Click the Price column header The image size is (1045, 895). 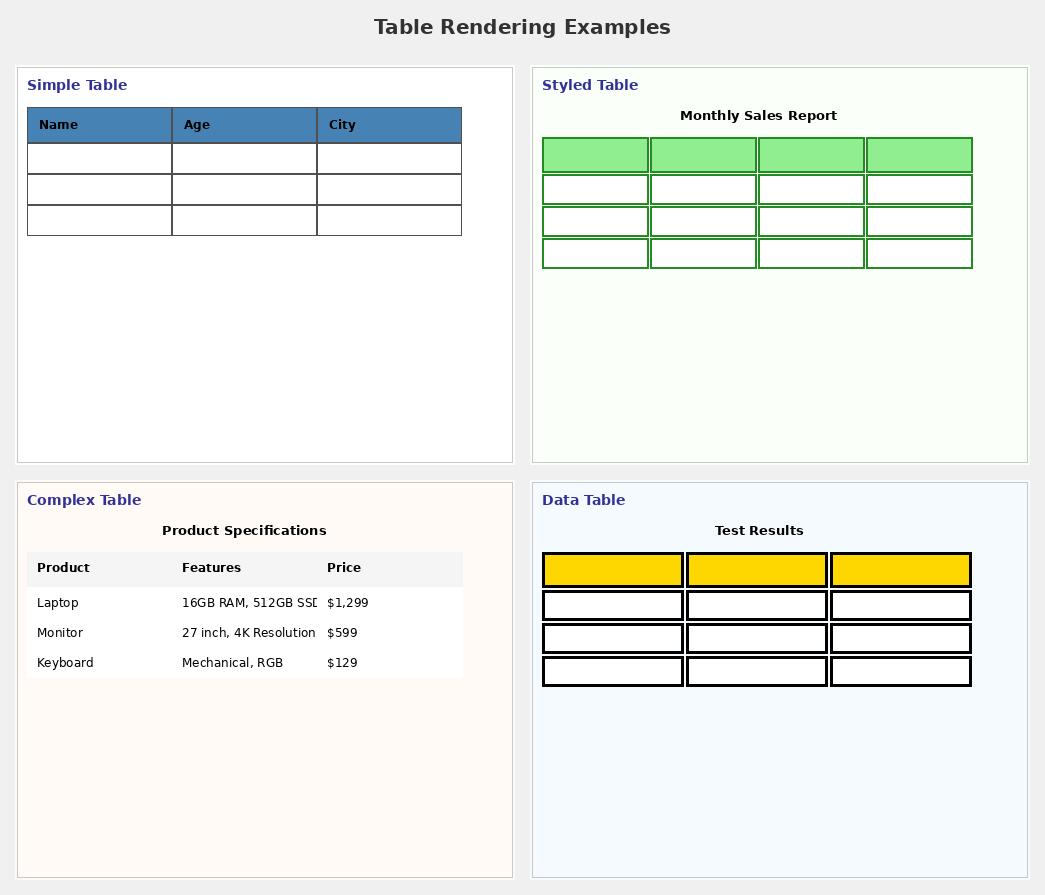pos(343,568)
